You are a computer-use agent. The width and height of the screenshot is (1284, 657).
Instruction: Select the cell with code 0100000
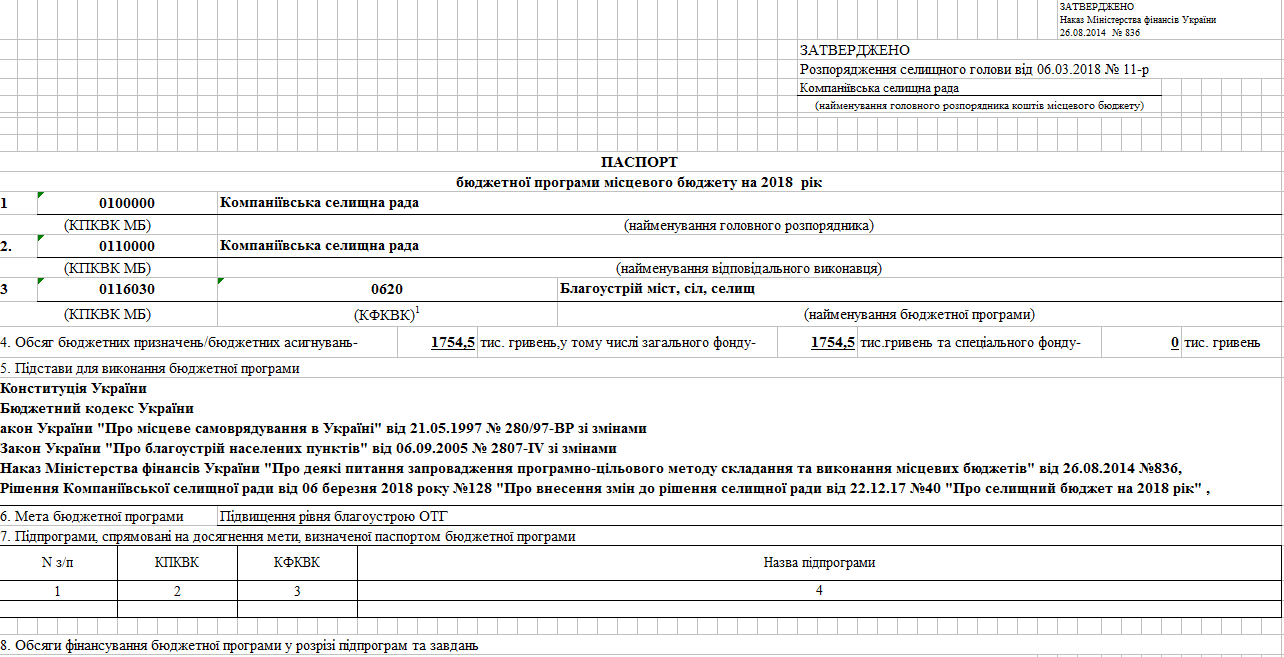coord(127,203)
